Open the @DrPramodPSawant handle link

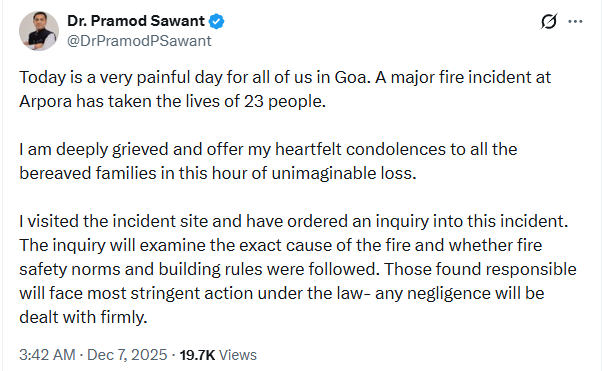click(x=139, y=41)
